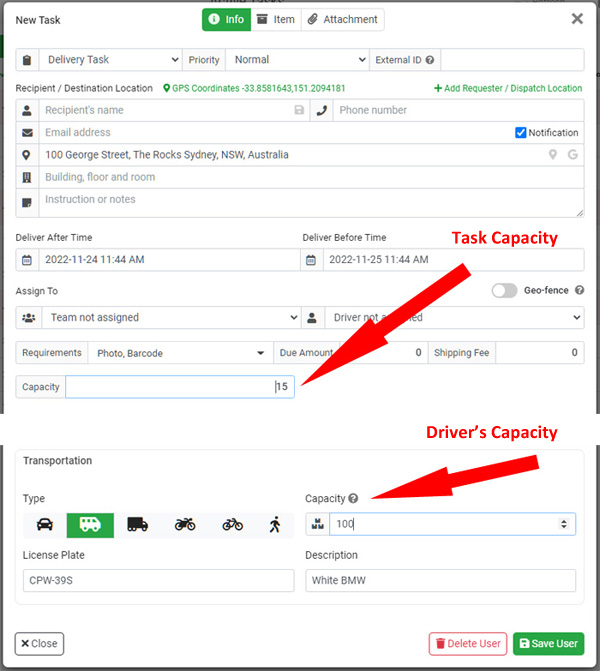Click the Close button
Viewport: 600px width, 671px height.
click(x=39, y=644)
